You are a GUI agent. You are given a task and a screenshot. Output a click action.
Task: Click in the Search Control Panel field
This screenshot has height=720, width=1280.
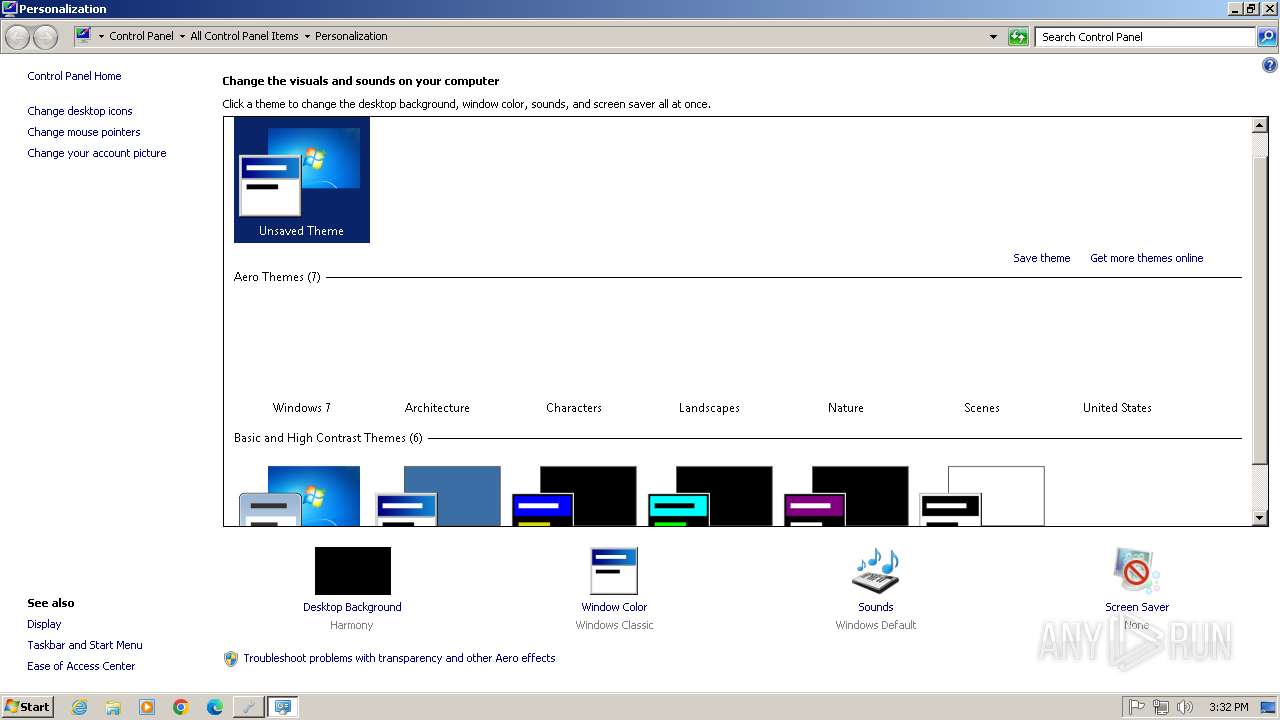(1145, 37)
